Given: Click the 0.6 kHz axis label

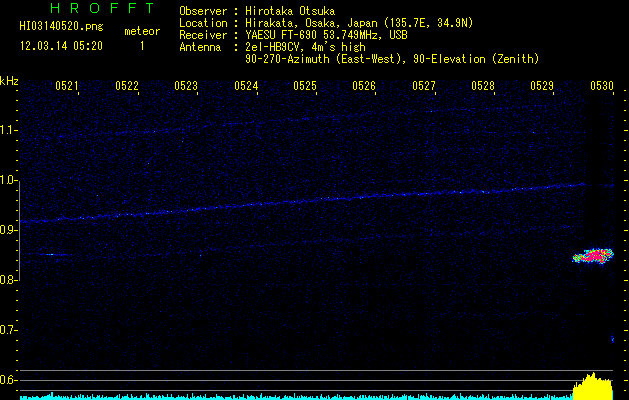Looking at the screenshot, I should pos(8,380).
